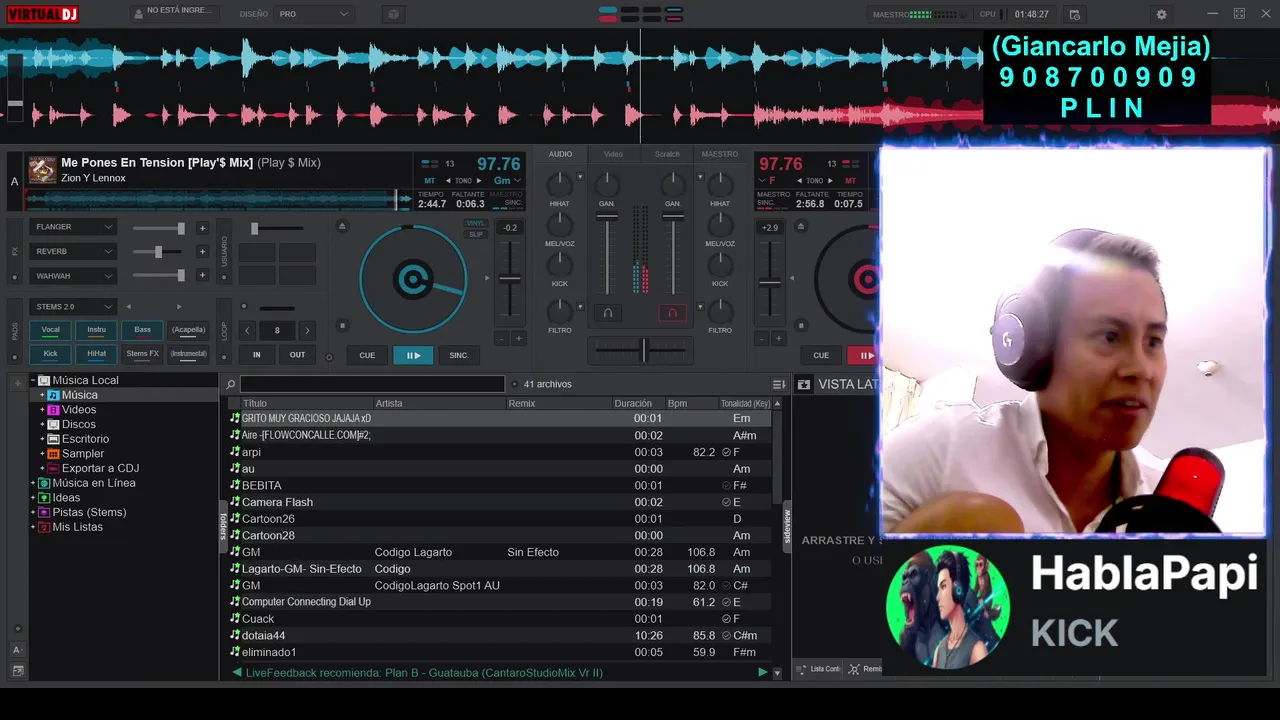The height and width of the screenshot is (720, 1280).
Task: Click left deck CUE button
Action: tap(367, 355)
